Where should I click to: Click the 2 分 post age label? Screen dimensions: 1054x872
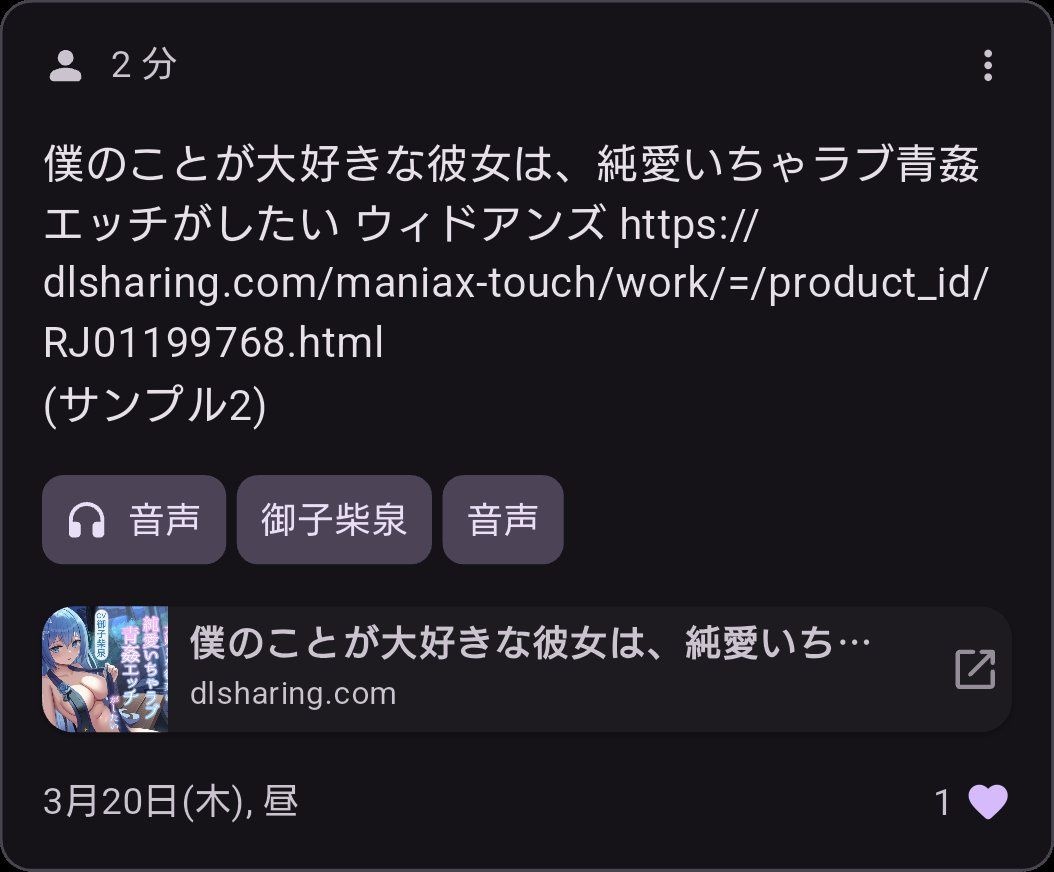(x=144, y=65)
